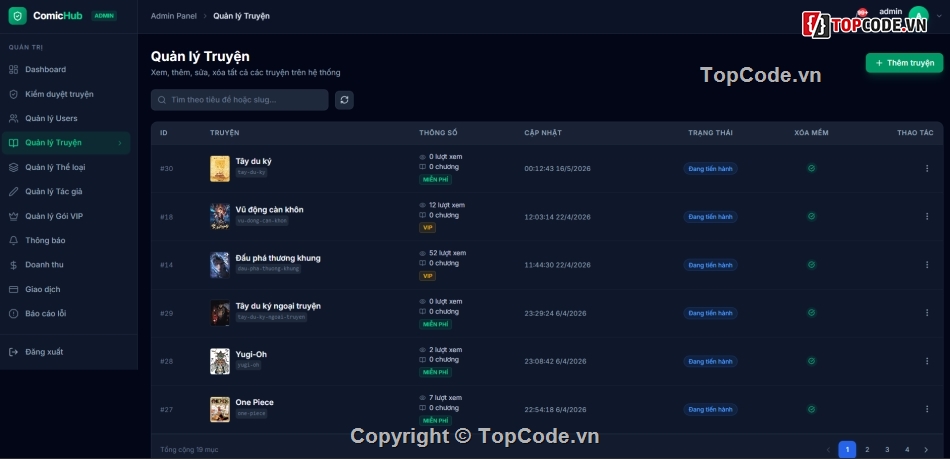Go to pagination page 2
This screenshot has height=459, width=950.
pos(867,449)
